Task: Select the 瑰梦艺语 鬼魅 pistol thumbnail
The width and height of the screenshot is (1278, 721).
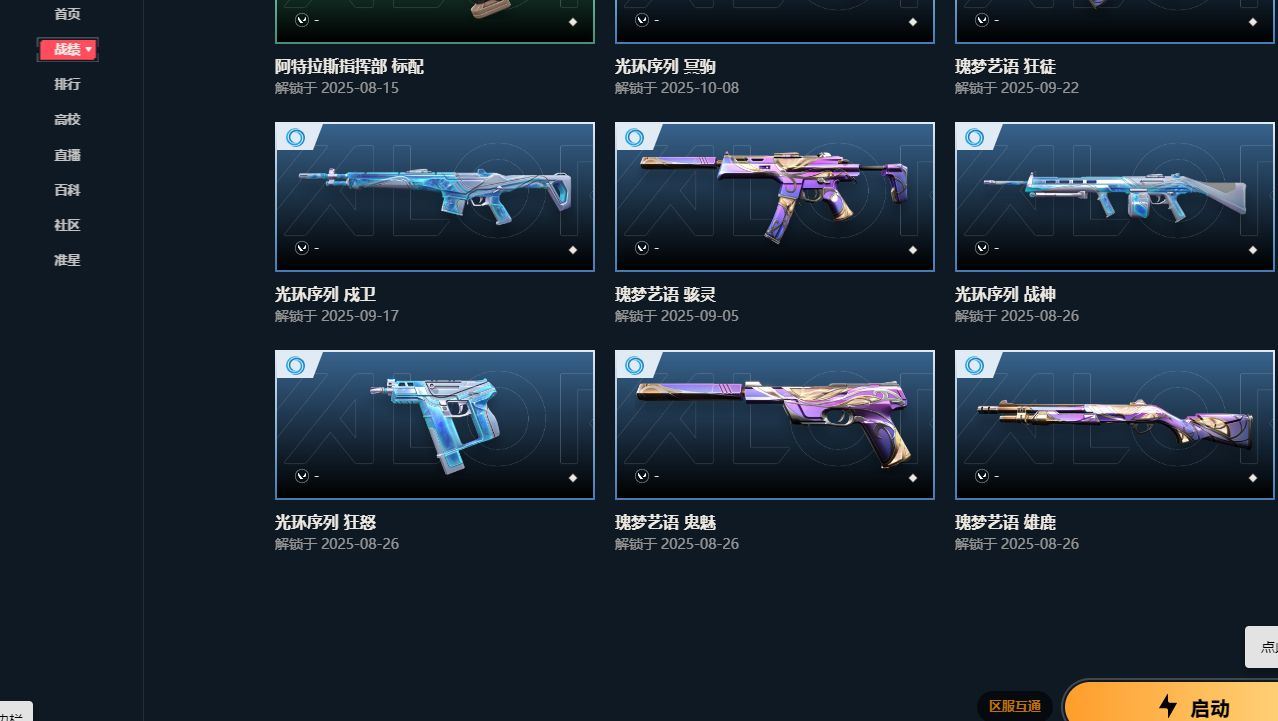Action: tap(775, 425)
